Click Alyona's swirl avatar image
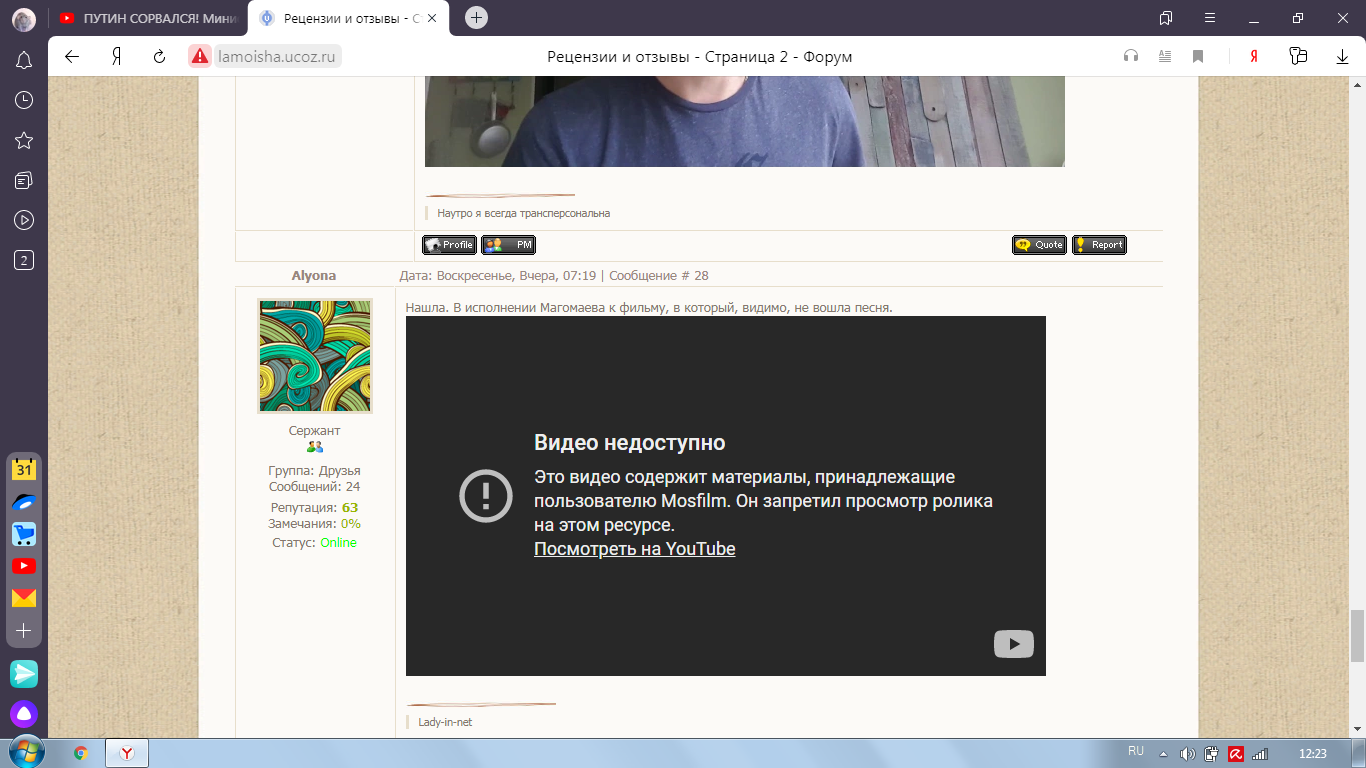 point(315,356)
